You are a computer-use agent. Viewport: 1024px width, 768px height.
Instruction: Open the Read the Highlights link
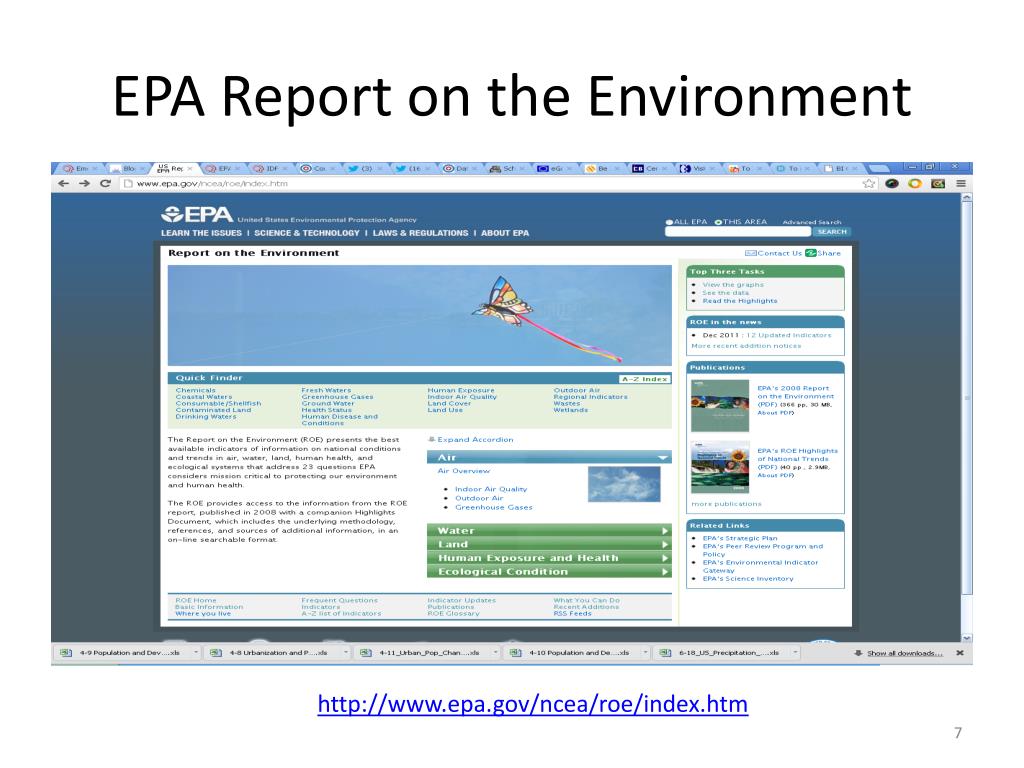pos(740,301)
